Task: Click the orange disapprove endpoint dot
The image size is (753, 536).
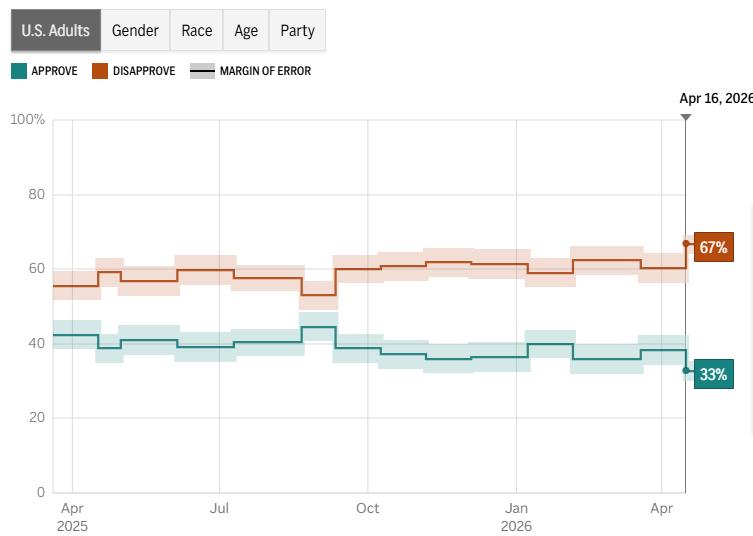Action: [x=686, y=243]
